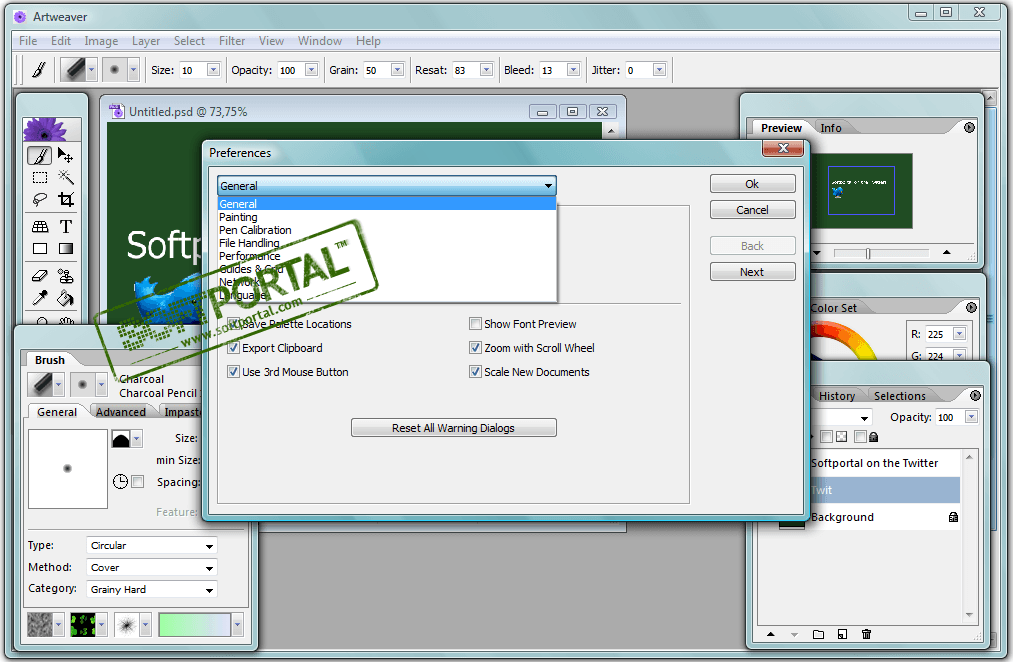1013x662 pixels.
Task: Open the History tab
Action: click(x=837, y=396)
